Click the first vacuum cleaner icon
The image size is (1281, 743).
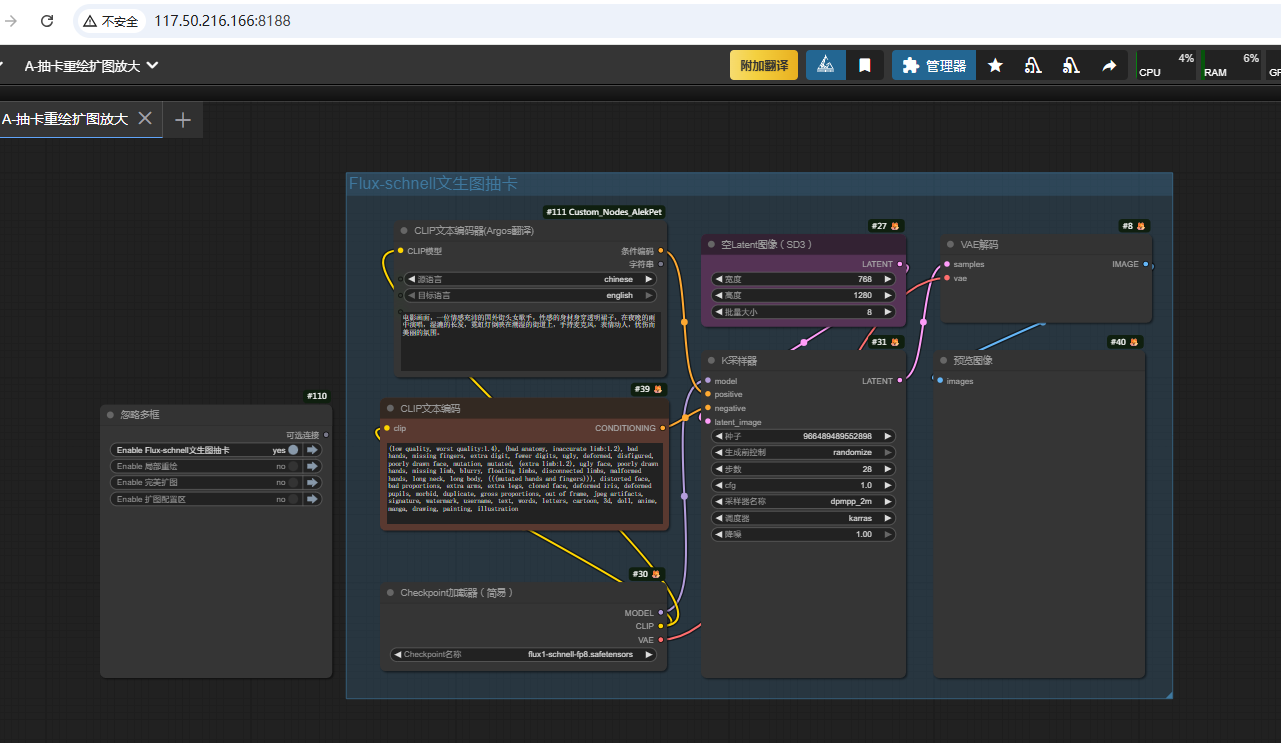tap(1033, 66)
